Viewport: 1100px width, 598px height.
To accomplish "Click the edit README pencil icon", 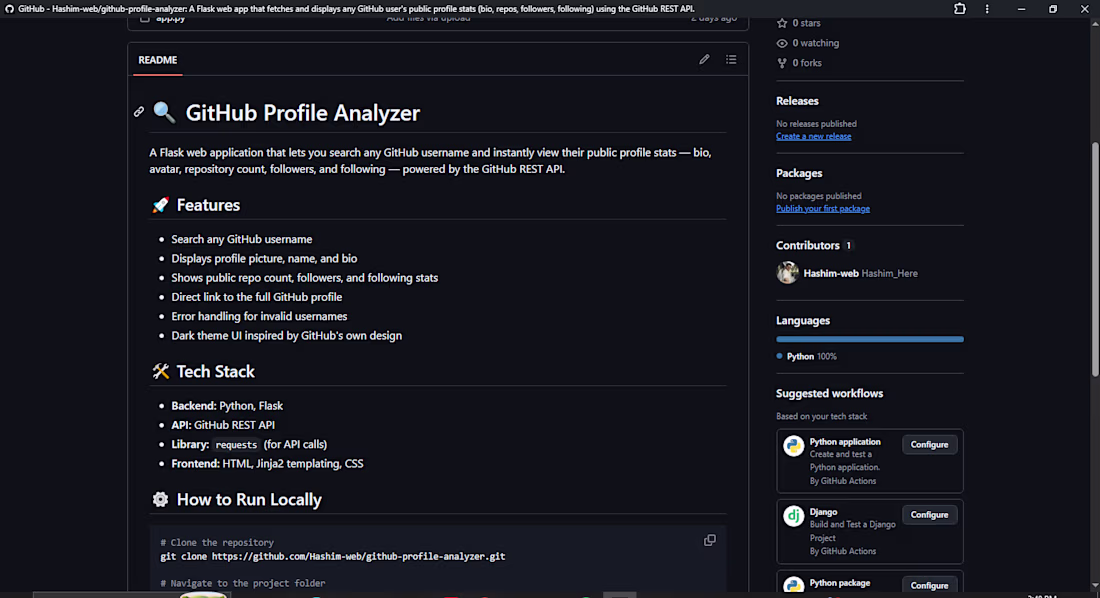I will [x=704, y=60].
